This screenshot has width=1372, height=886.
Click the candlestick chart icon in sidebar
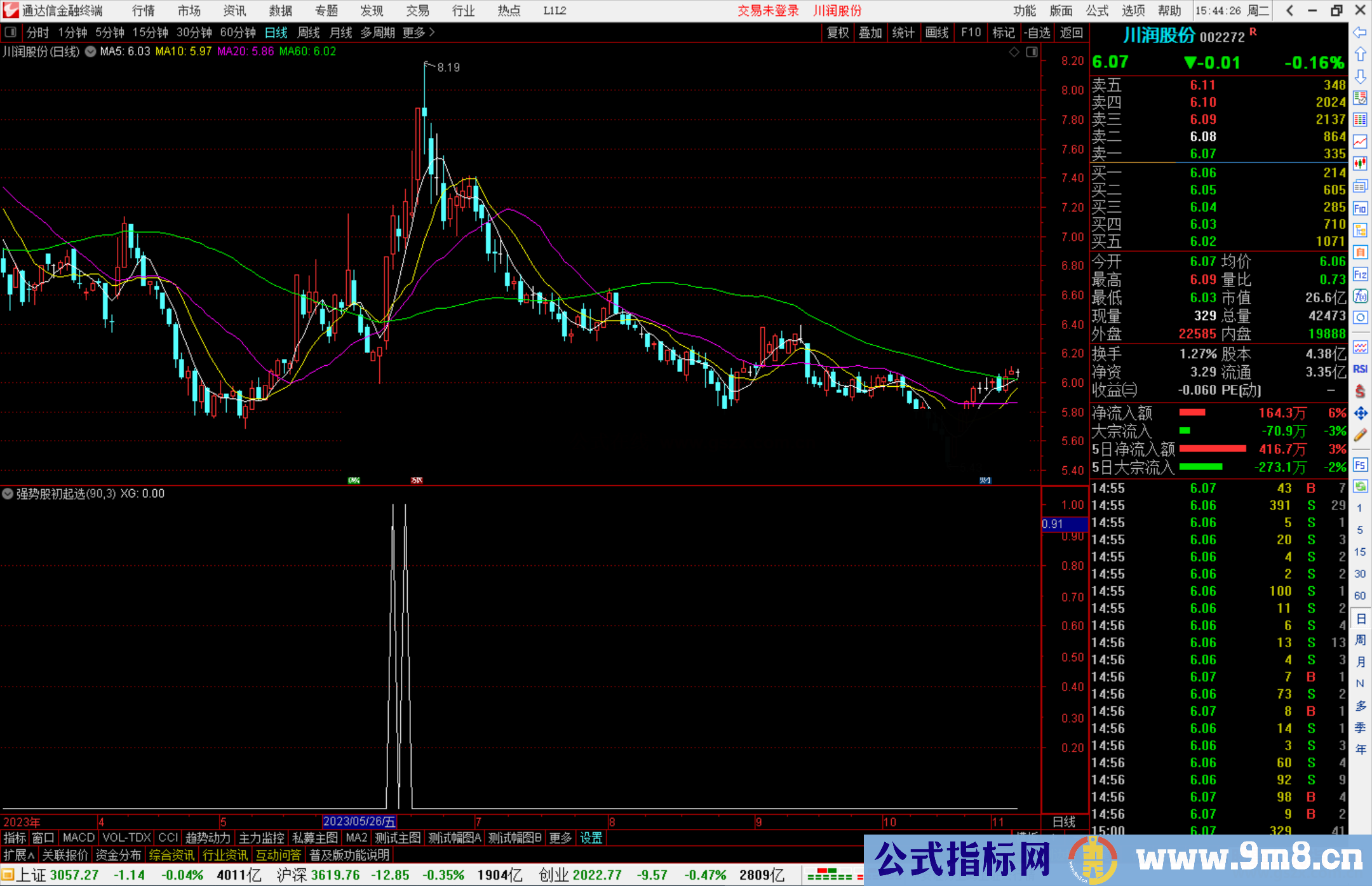(x=1359, y=164)
